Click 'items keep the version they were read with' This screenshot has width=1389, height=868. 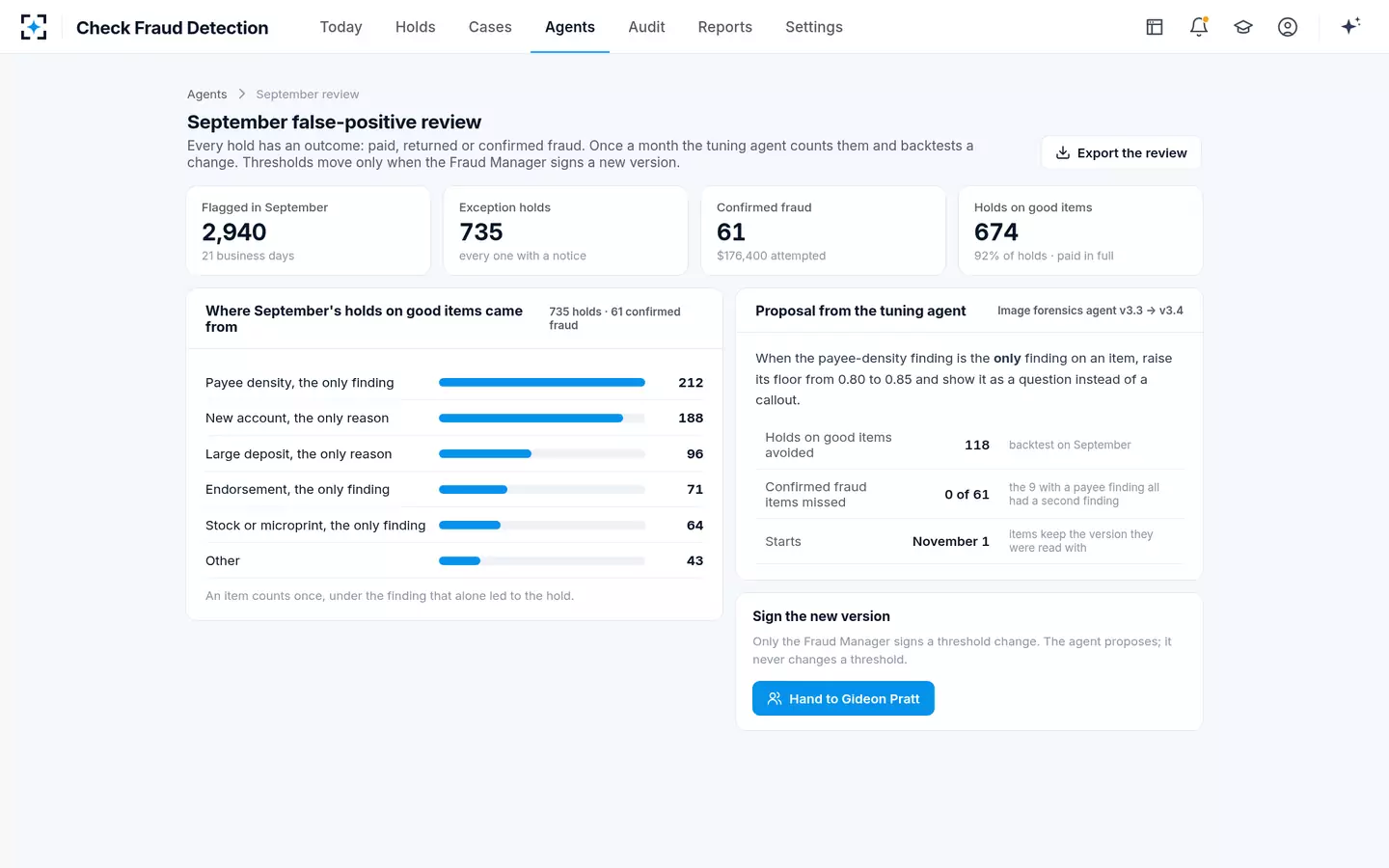coord(1081,541)
